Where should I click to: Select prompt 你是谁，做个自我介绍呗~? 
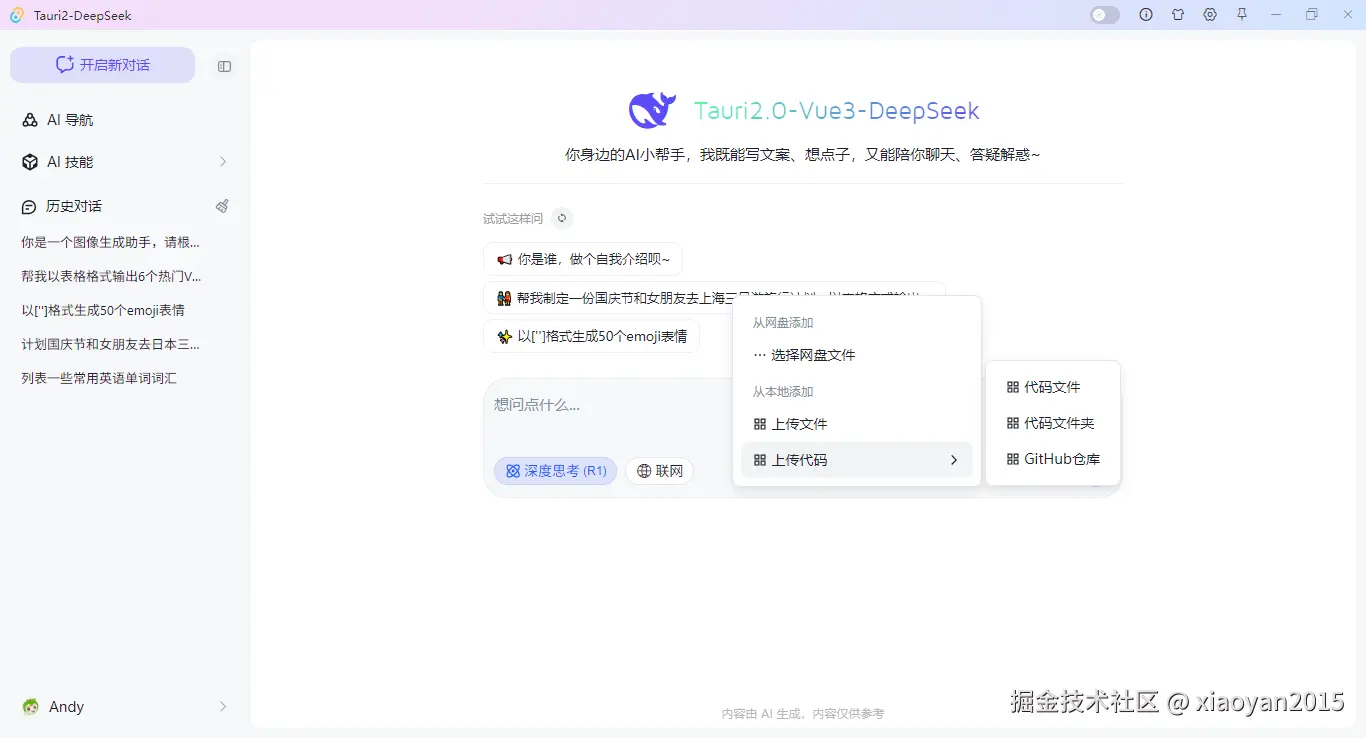tap(583, 259)
